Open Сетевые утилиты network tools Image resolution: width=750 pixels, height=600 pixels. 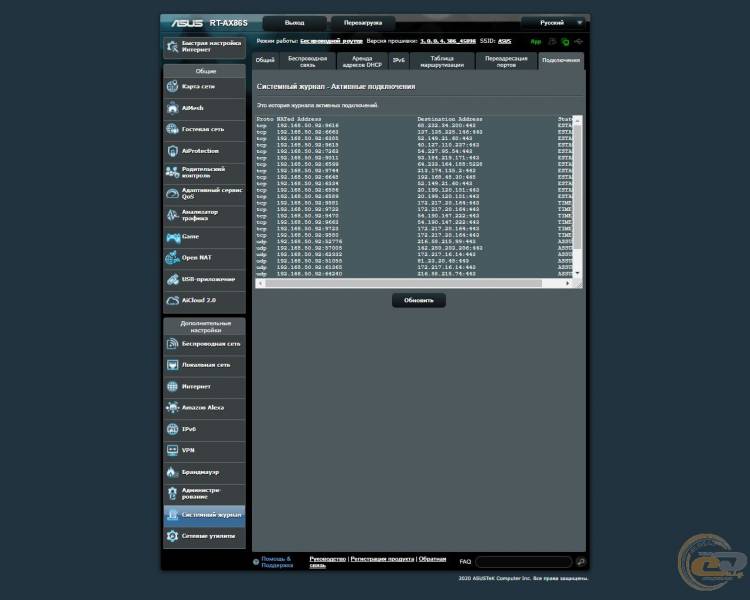coord(204,536)
